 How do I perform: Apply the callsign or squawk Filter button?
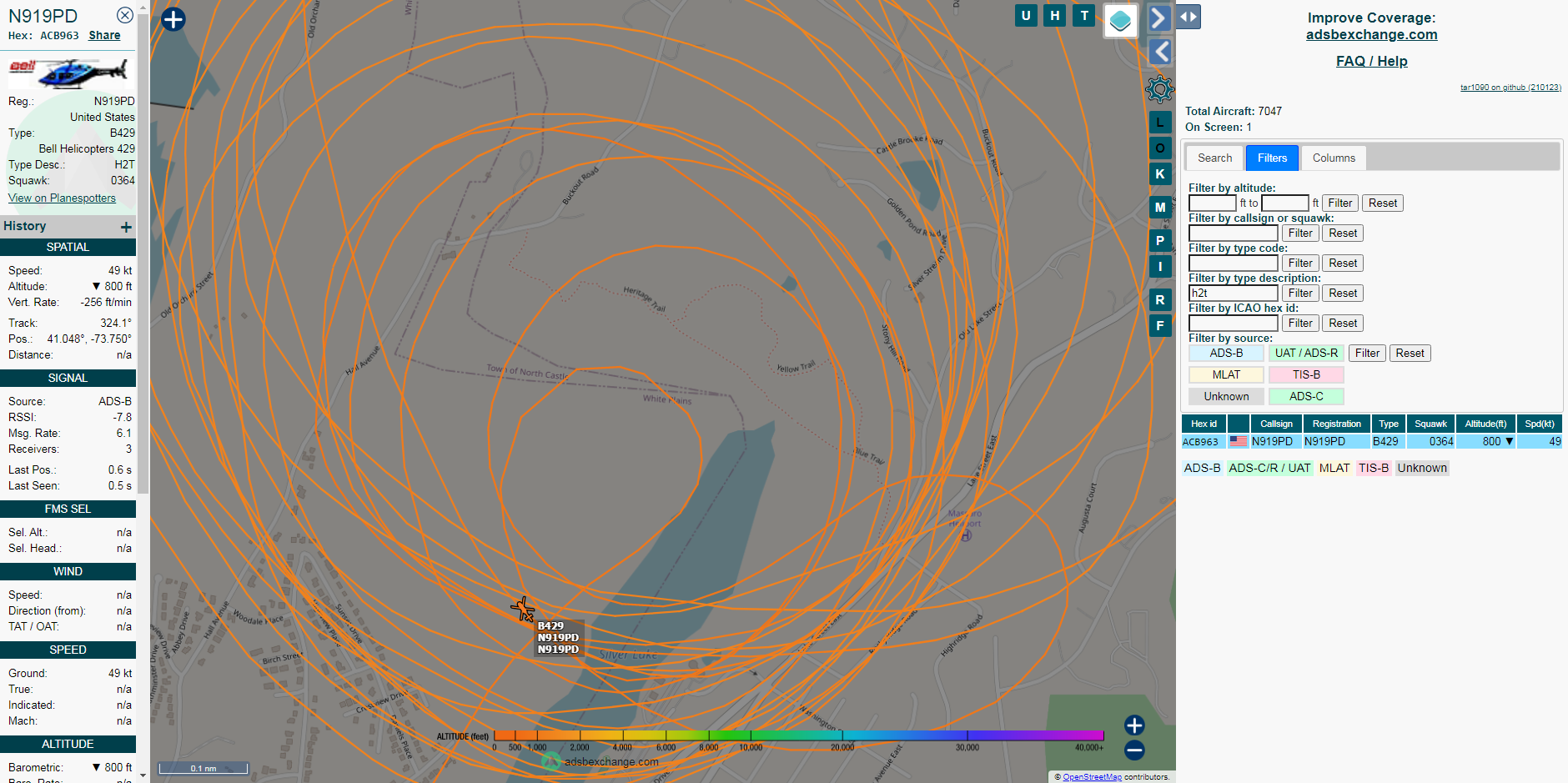1300,233
